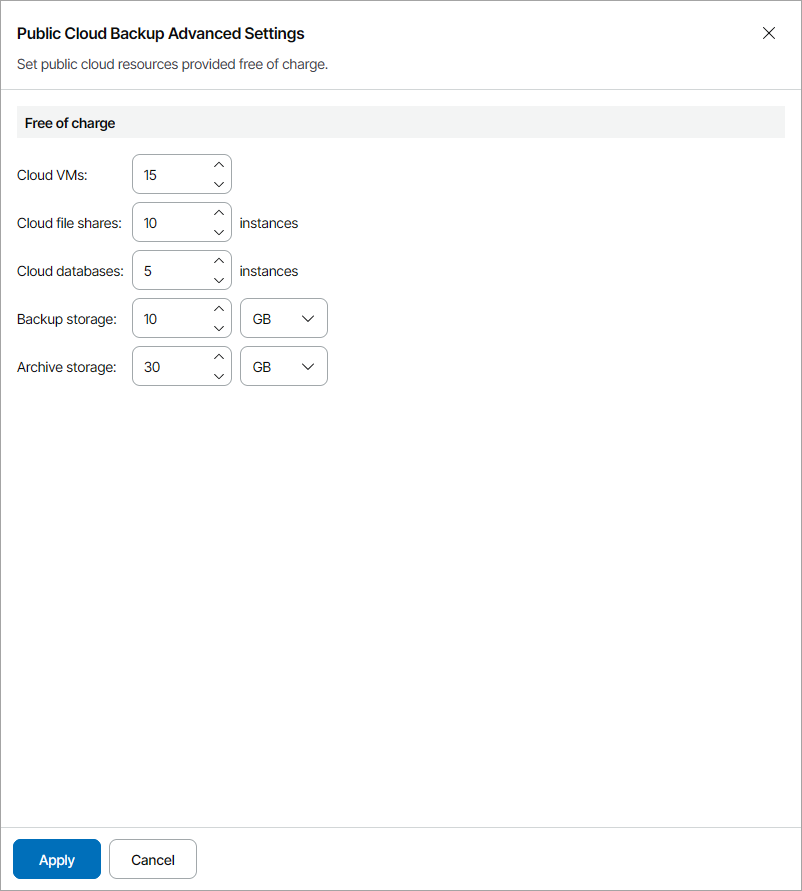Decrease the Cloud VMs value
Screen dimensions: 802x891
(x=219, y=184)
